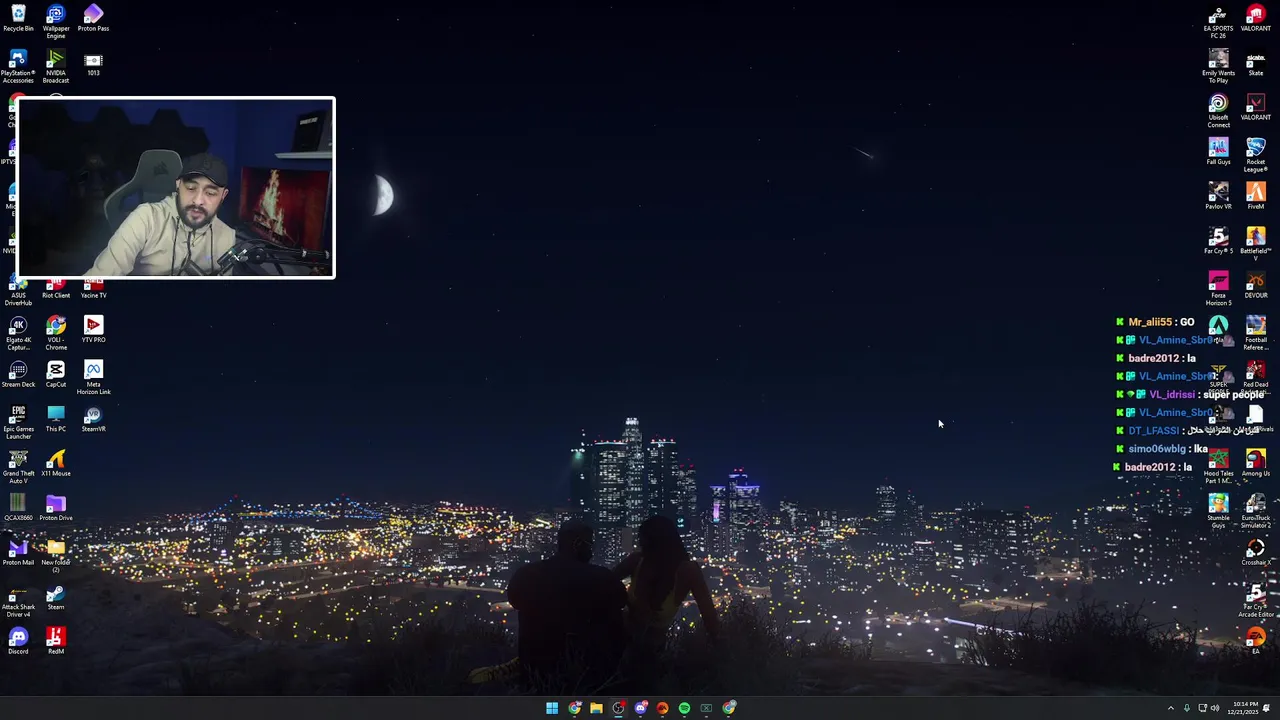
Task: Open Proton Mail desktop icon
Action: [x=18, y=552]
